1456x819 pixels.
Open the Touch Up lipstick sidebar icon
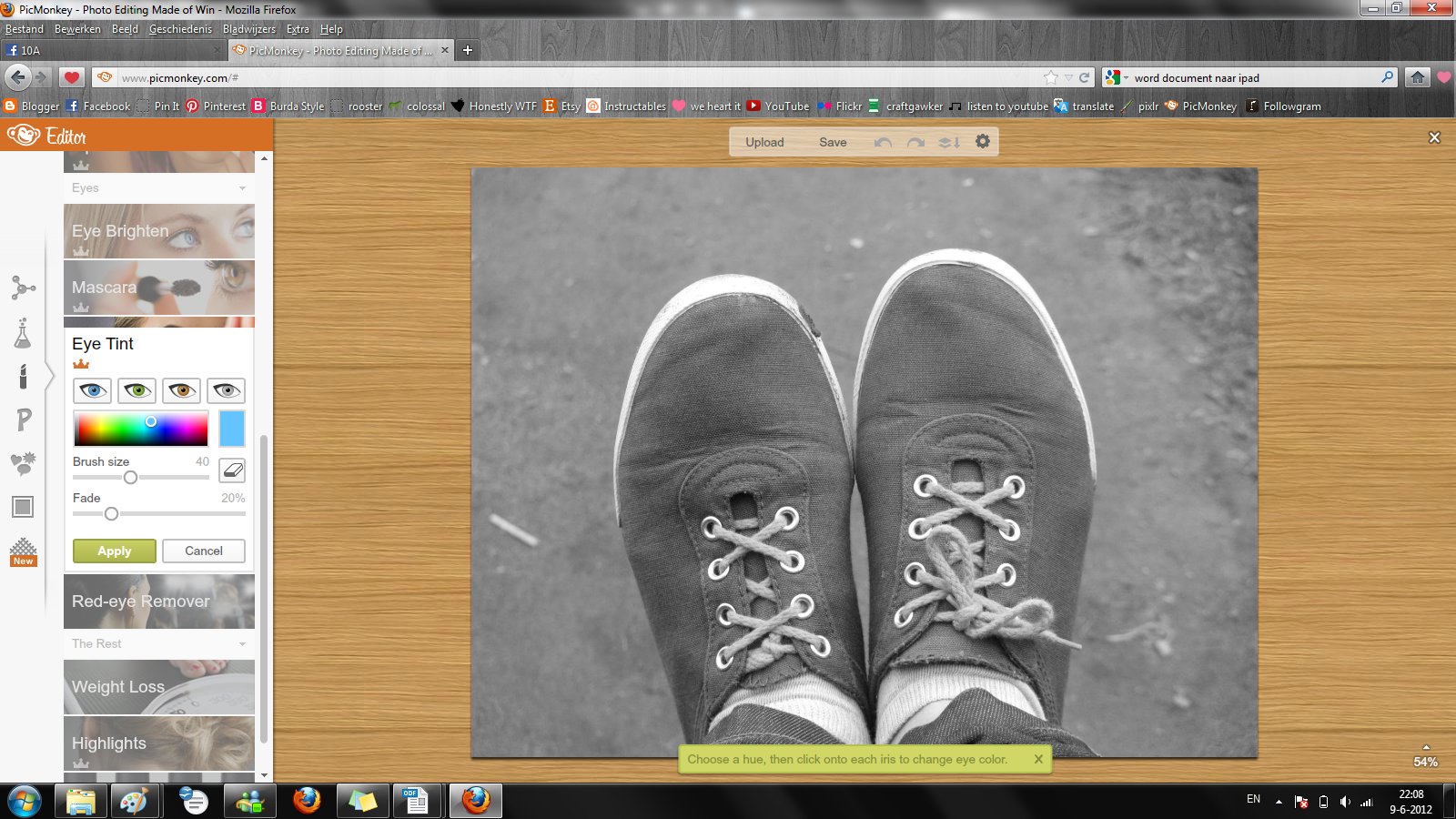click(x=23, y=375)
